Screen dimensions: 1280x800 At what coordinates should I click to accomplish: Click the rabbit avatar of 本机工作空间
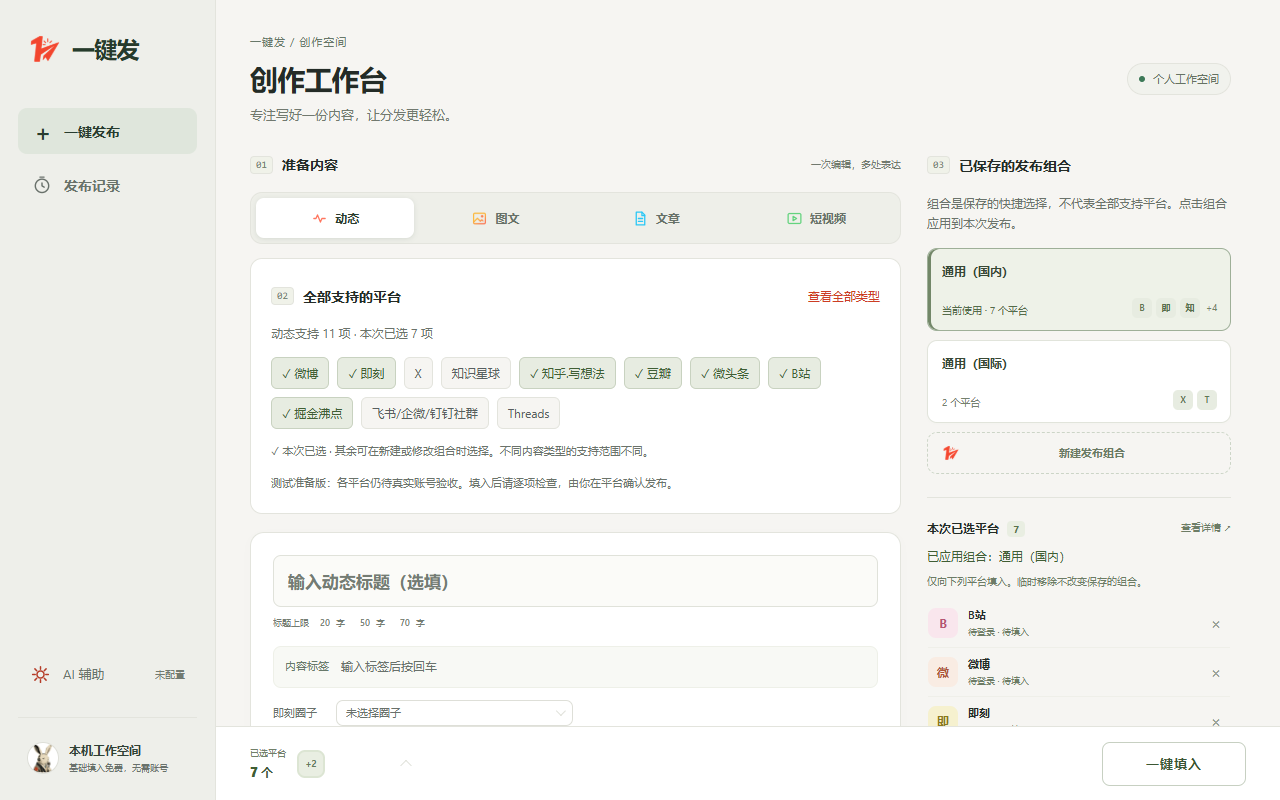[43, 758]
